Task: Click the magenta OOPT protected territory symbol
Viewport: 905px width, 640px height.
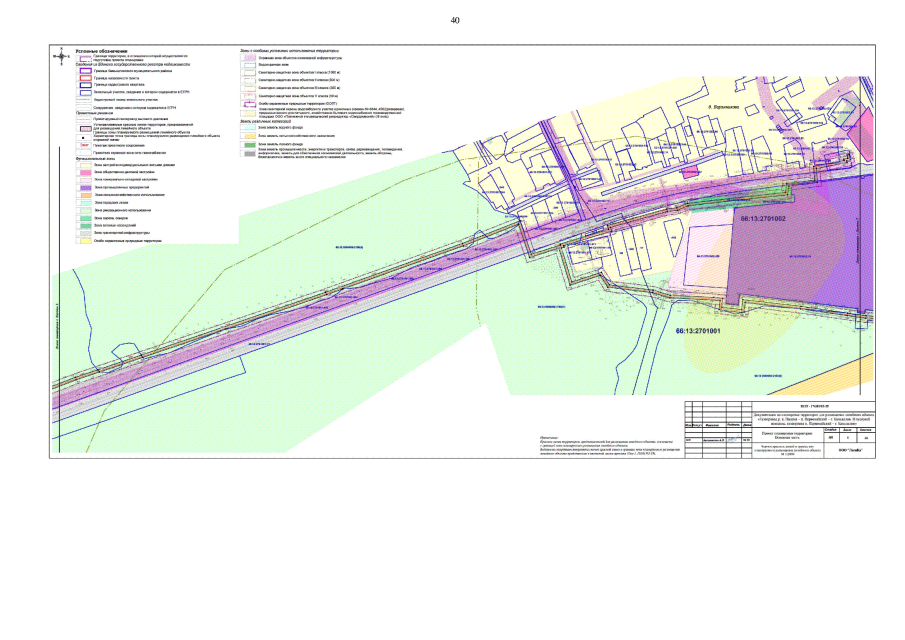Action: click(x=248, y=102)
